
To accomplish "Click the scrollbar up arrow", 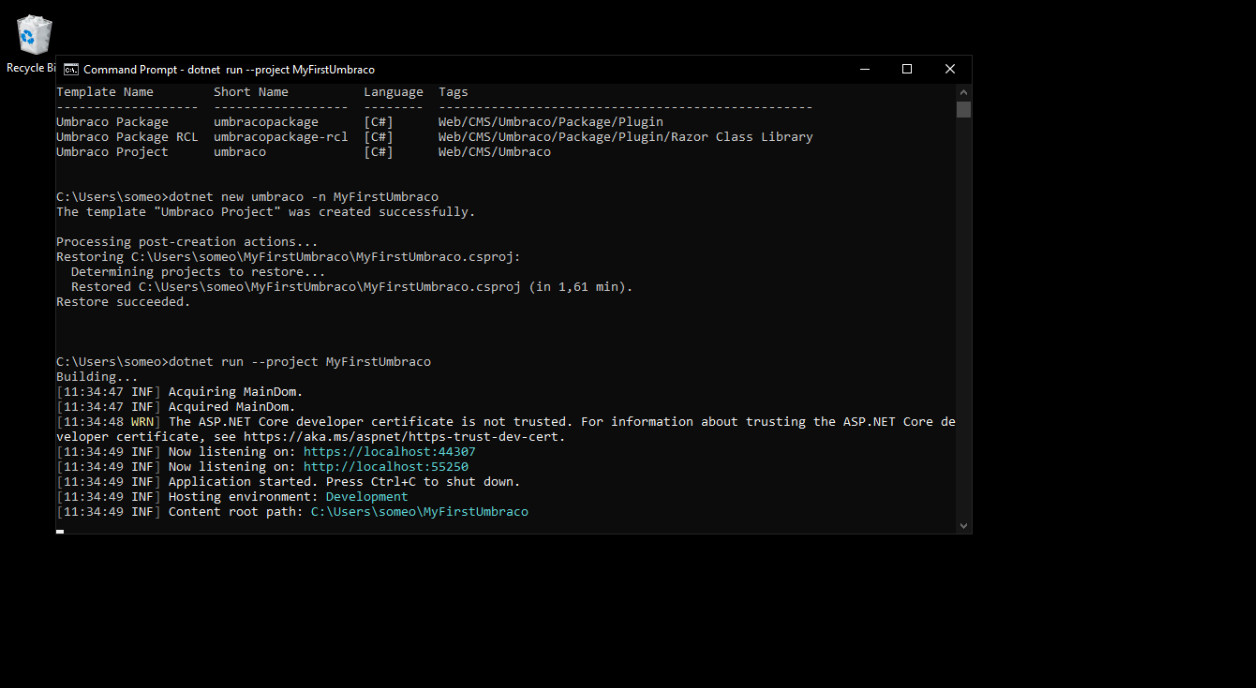I will (963, 91).
